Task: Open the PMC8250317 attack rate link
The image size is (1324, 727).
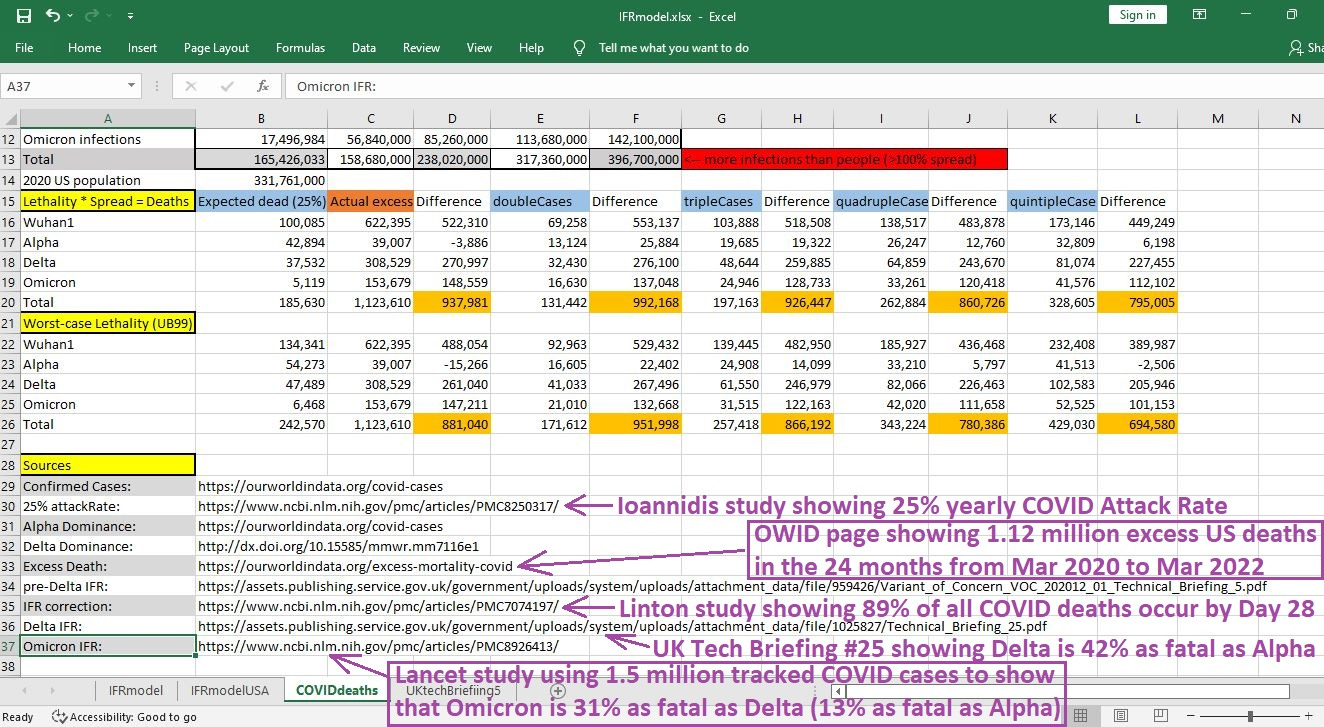Action: pyautogui.click(x=378, y=506)
